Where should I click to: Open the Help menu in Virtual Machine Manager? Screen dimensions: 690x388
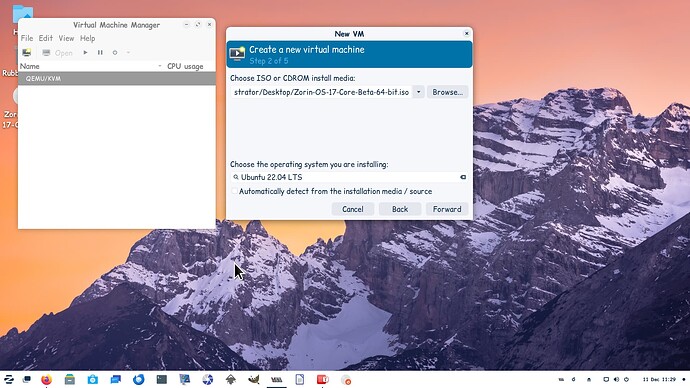click(x=88, y=38)
